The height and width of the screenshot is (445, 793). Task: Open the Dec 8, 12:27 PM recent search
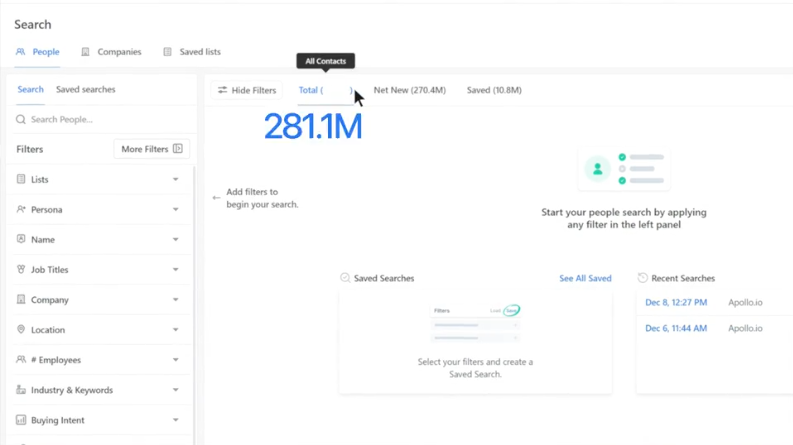[x=676, y=302]
